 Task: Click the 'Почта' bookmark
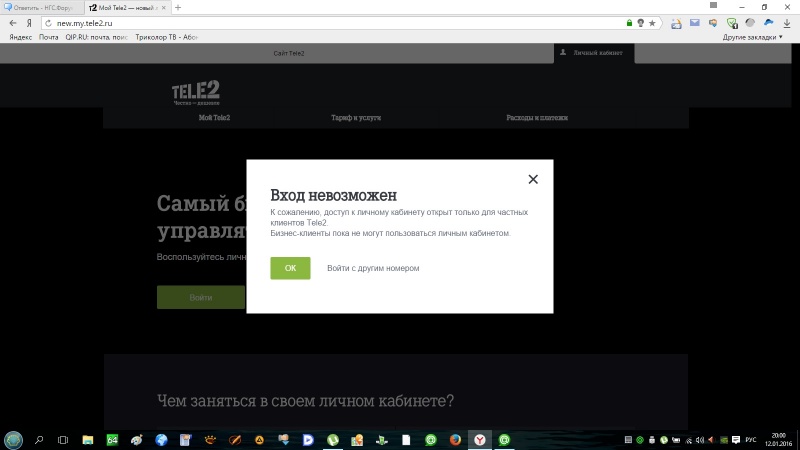tap(48, 37)
